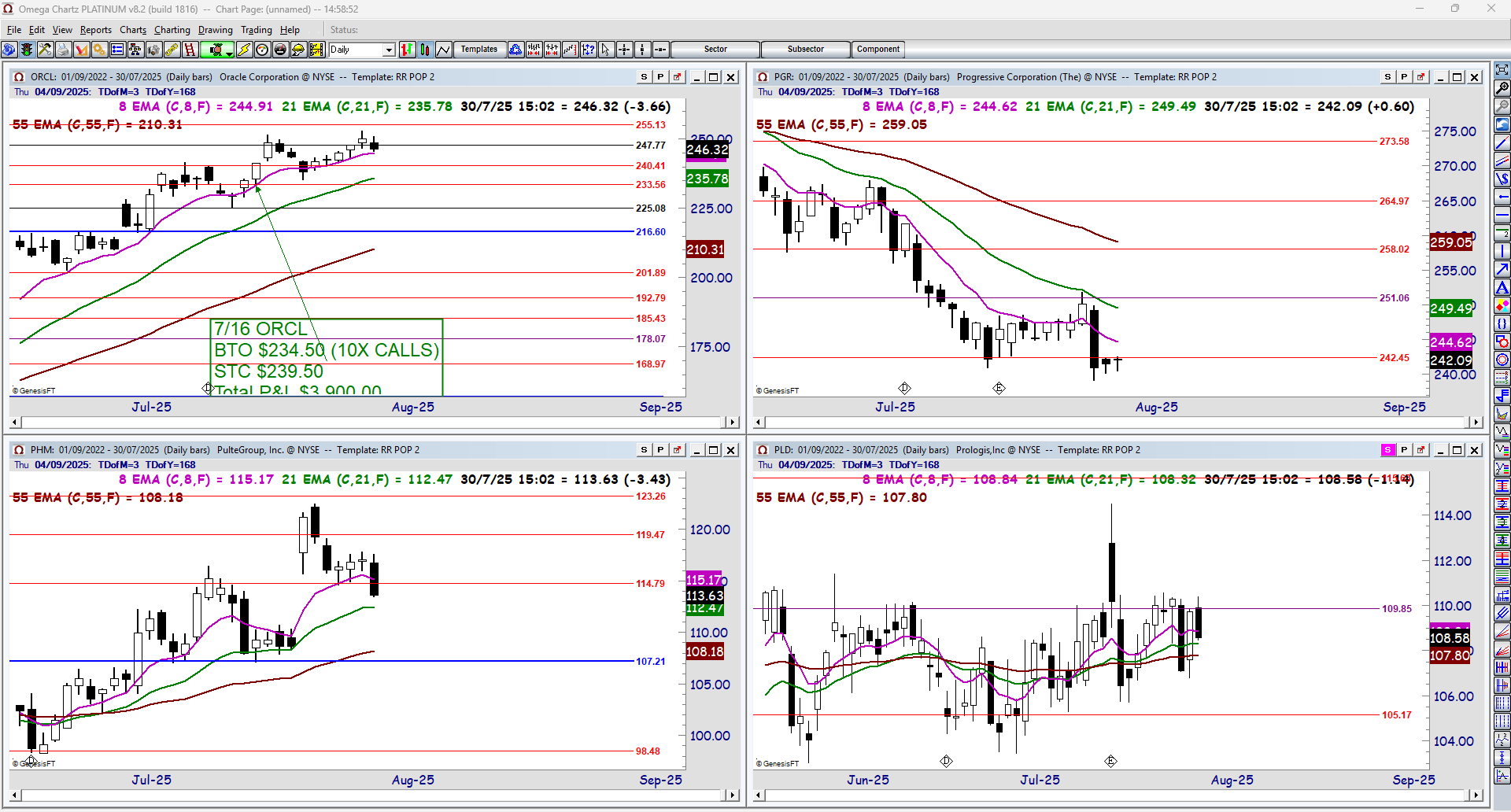Screen dimensions: 1511x812
Task: Select the arrow pointer cursor tool
Action: (x=606, y=50)
